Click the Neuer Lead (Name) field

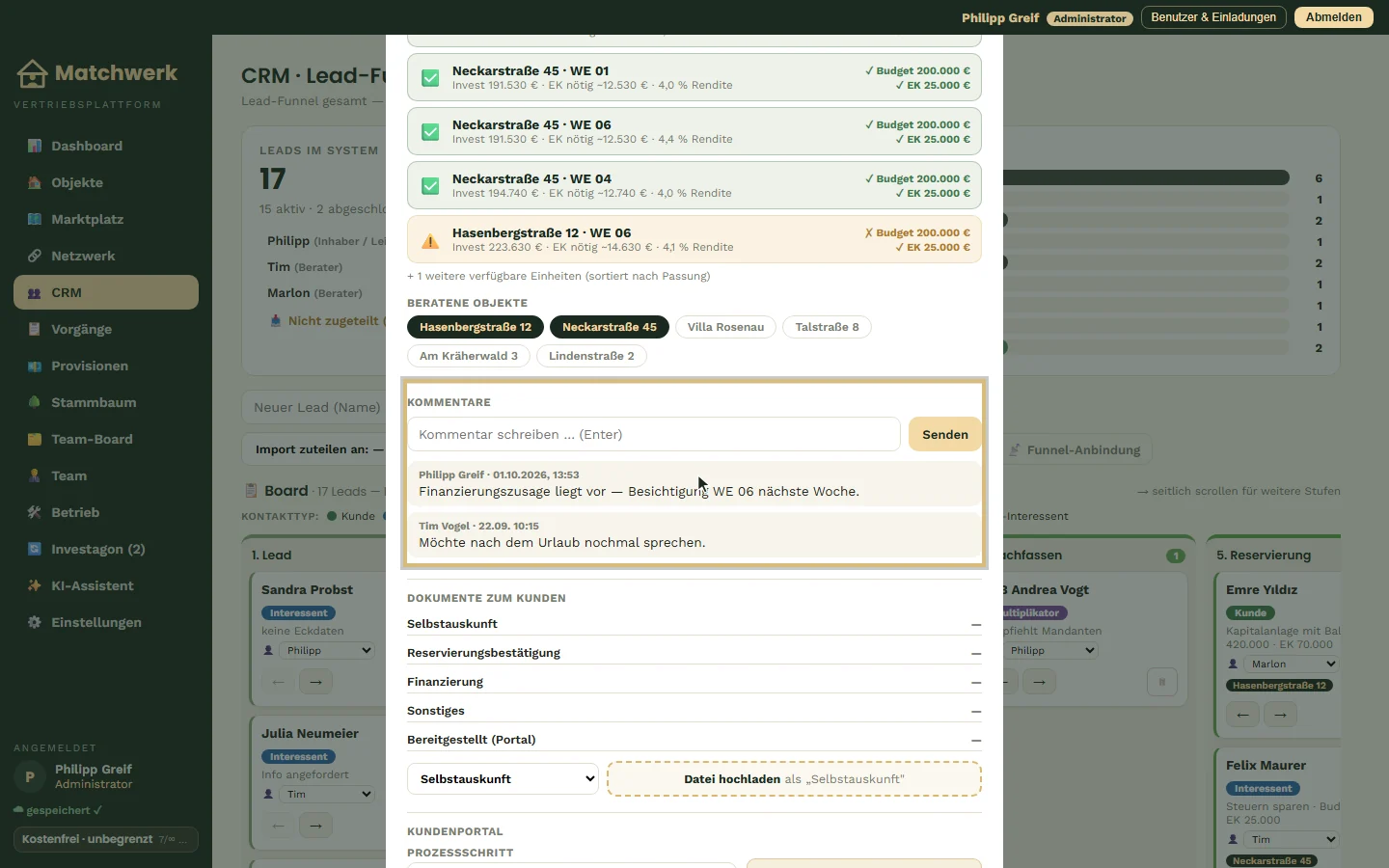coord(313,408)
